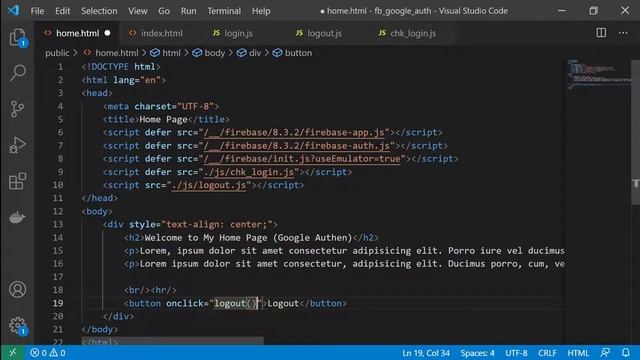640x360 pixels.
Task: Open the Docker view icon
Action: (17, 217)
